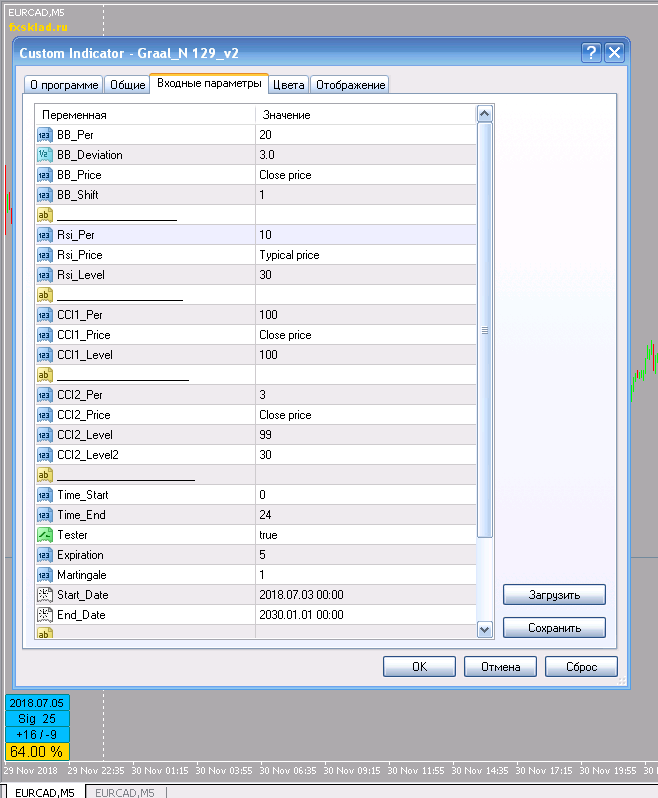Screen dimensions: 658x798
Task: Click the integer icon beside BB_Price
Action: [x=45, y=175]
